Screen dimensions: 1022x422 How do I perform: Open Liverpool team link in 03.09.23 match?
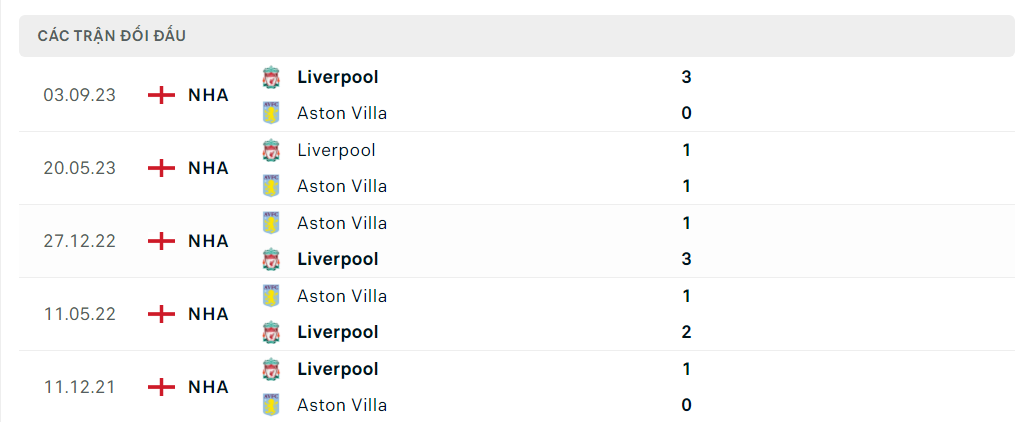point(337,77)
